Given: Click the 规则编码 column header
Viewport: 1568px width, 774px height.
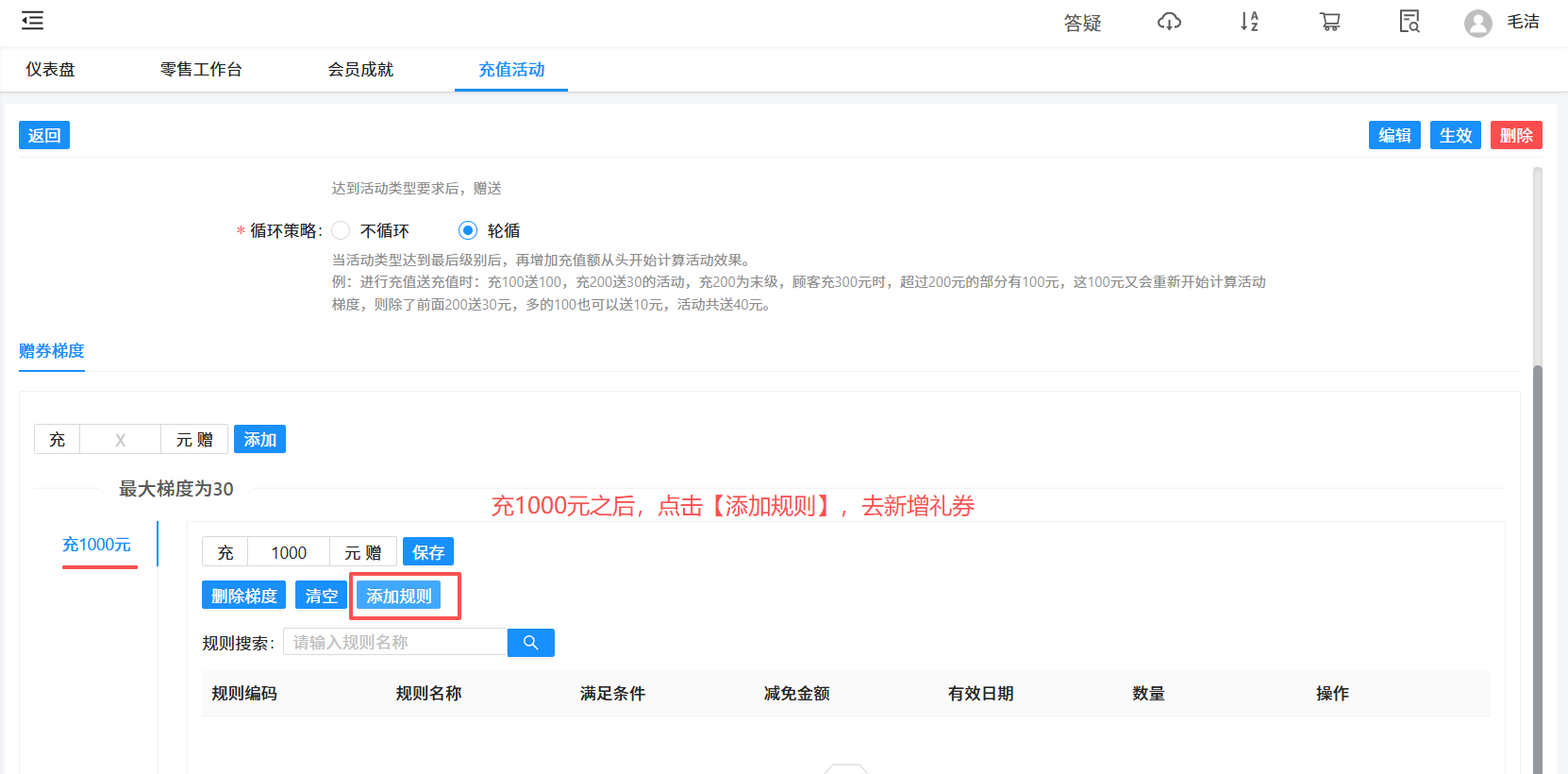Looking at the screenshot, I should tap(244, 694).
